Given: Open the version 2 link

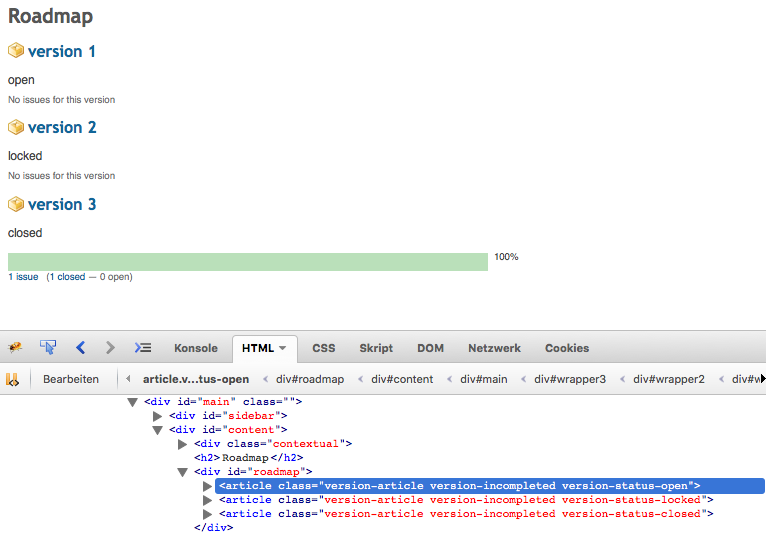Looking at the screenshot, I should 62,128.
